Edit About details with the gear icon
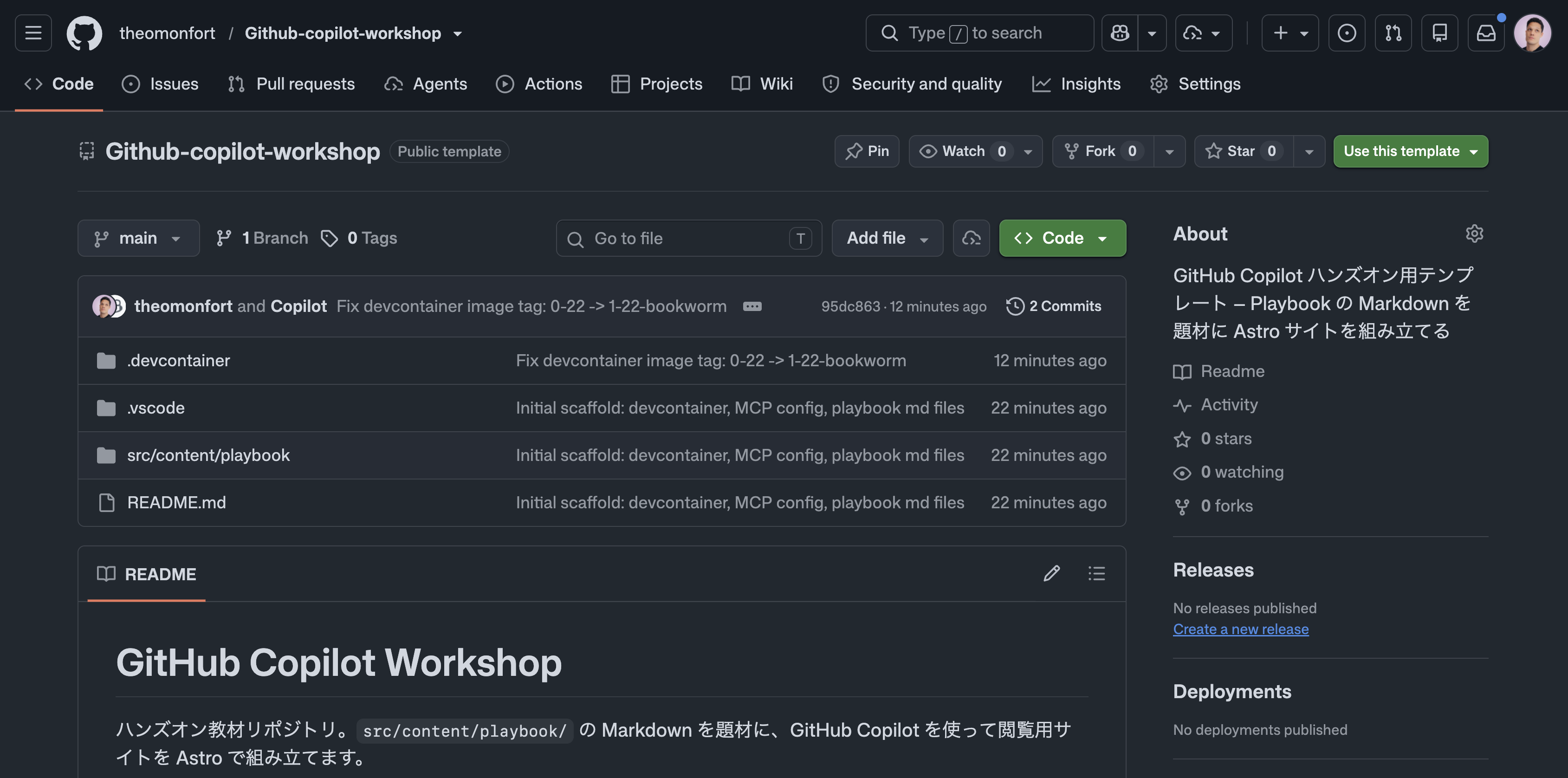Screen dimensions: 1568x778 click(1474, 234)
